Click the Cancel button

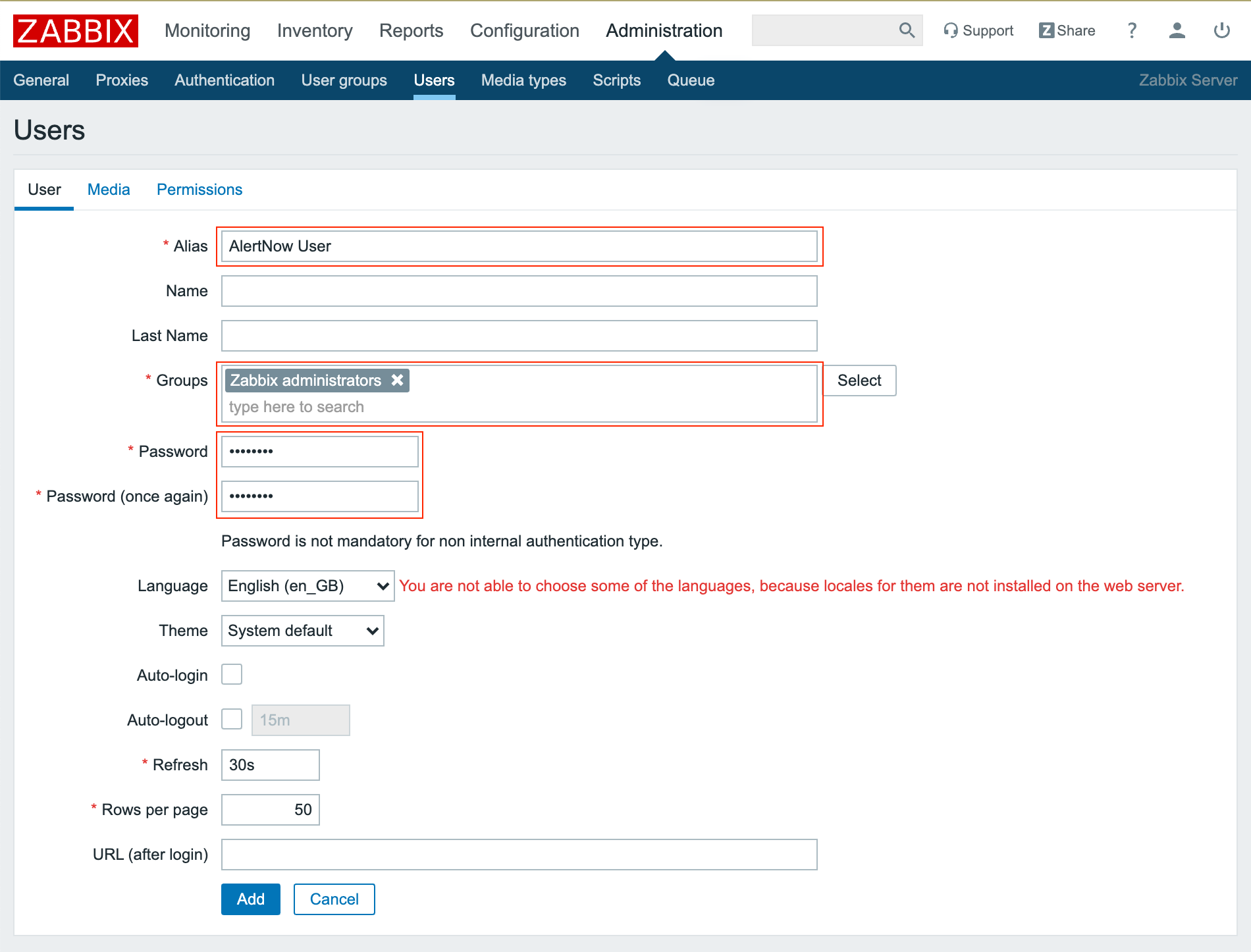point(334,899)
